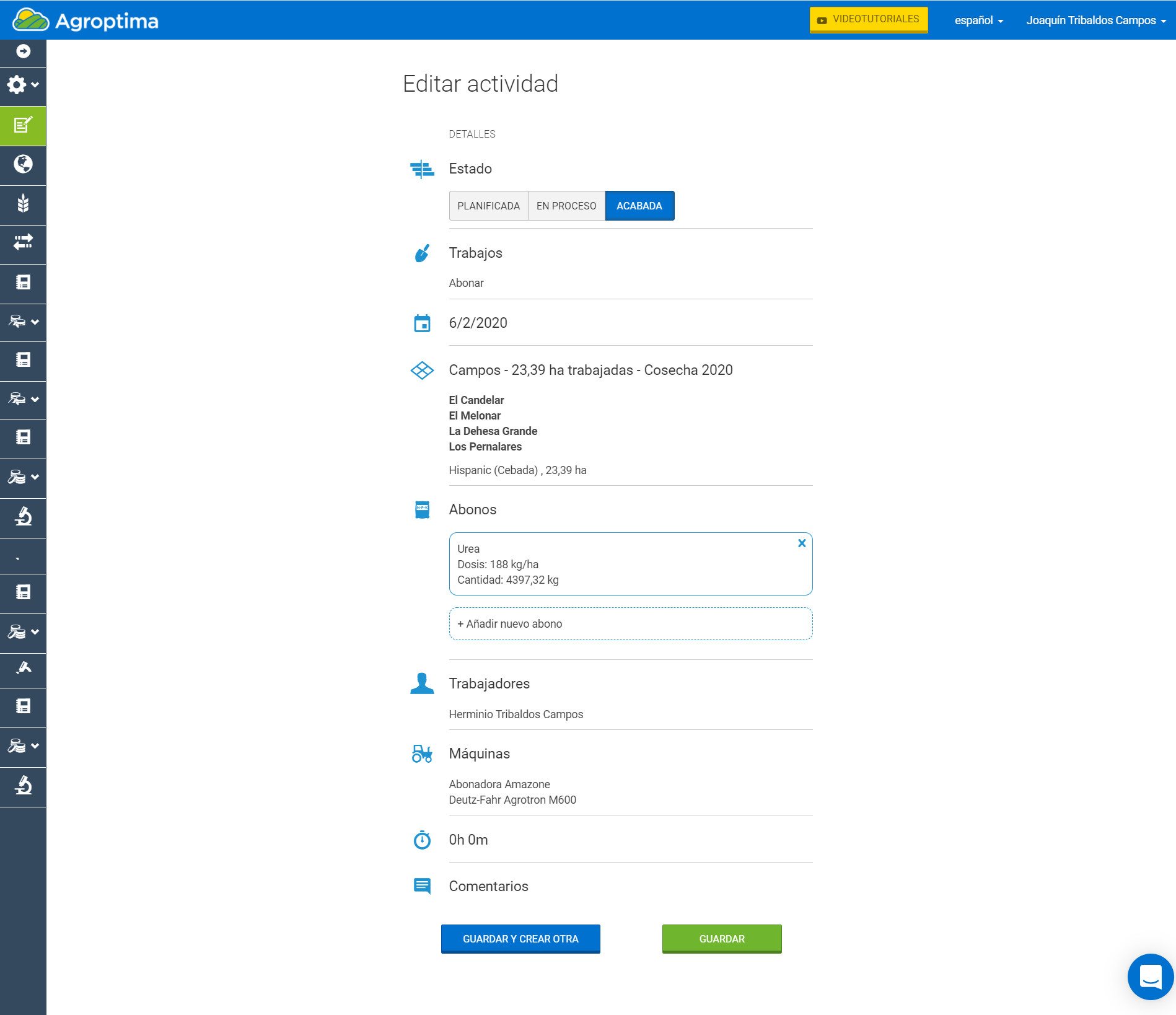Click the calendar icon beside the date
The height and width of the screenshot is (1015, 1176).
(x=422, y=323)
